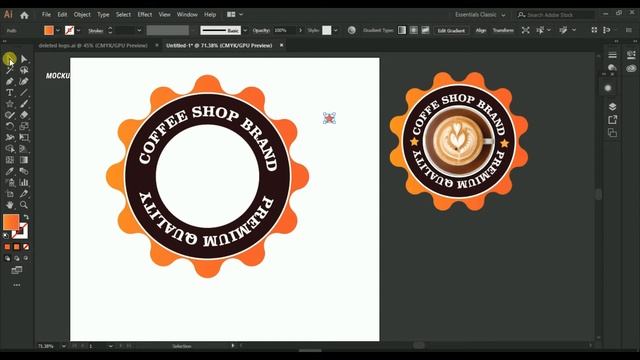Open zoom level dropdown in status bar
The image size is (640, 360).
64,346
